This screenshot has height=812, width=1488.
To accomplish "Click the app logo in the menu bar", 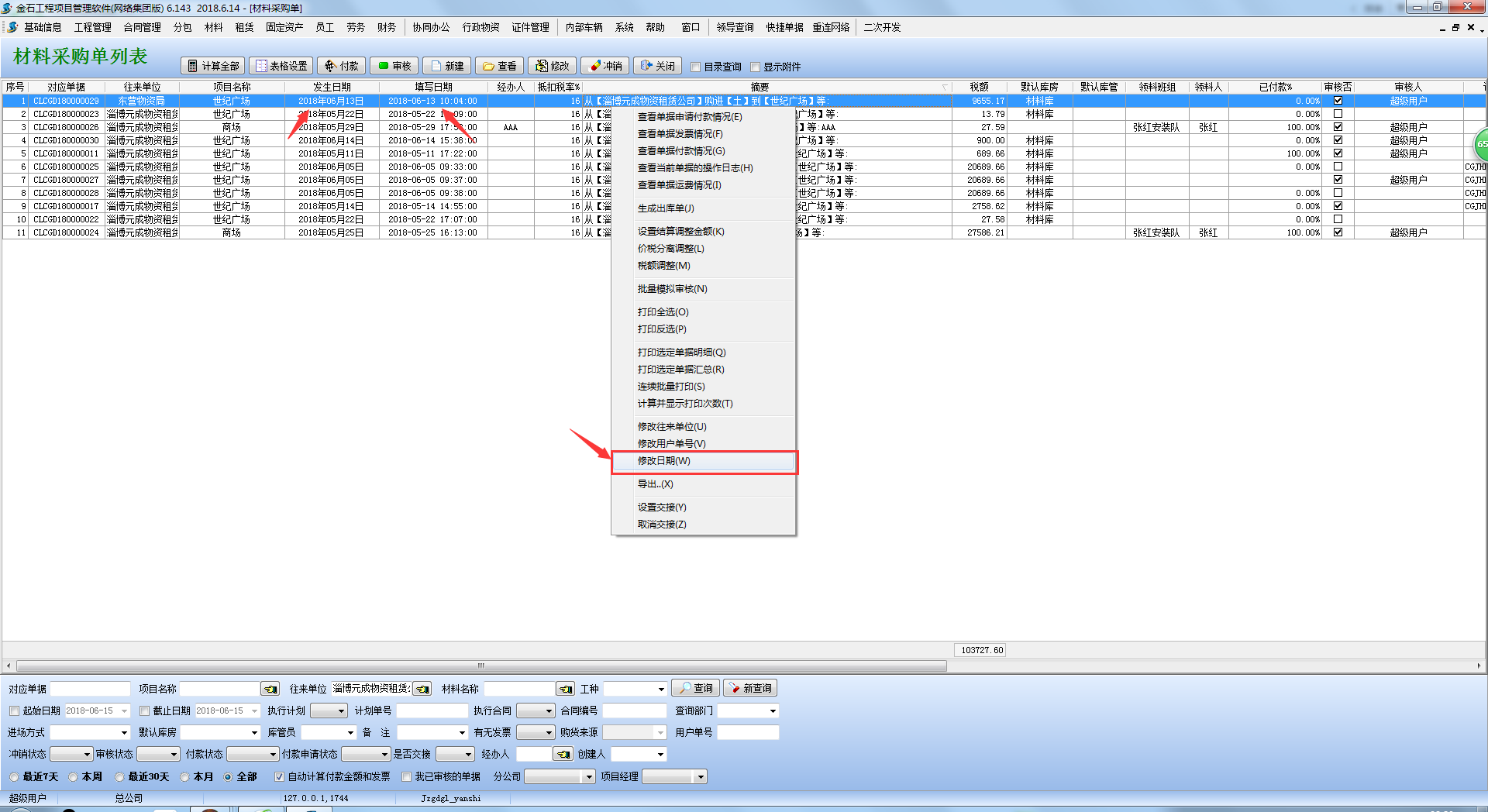I will 12,27.
